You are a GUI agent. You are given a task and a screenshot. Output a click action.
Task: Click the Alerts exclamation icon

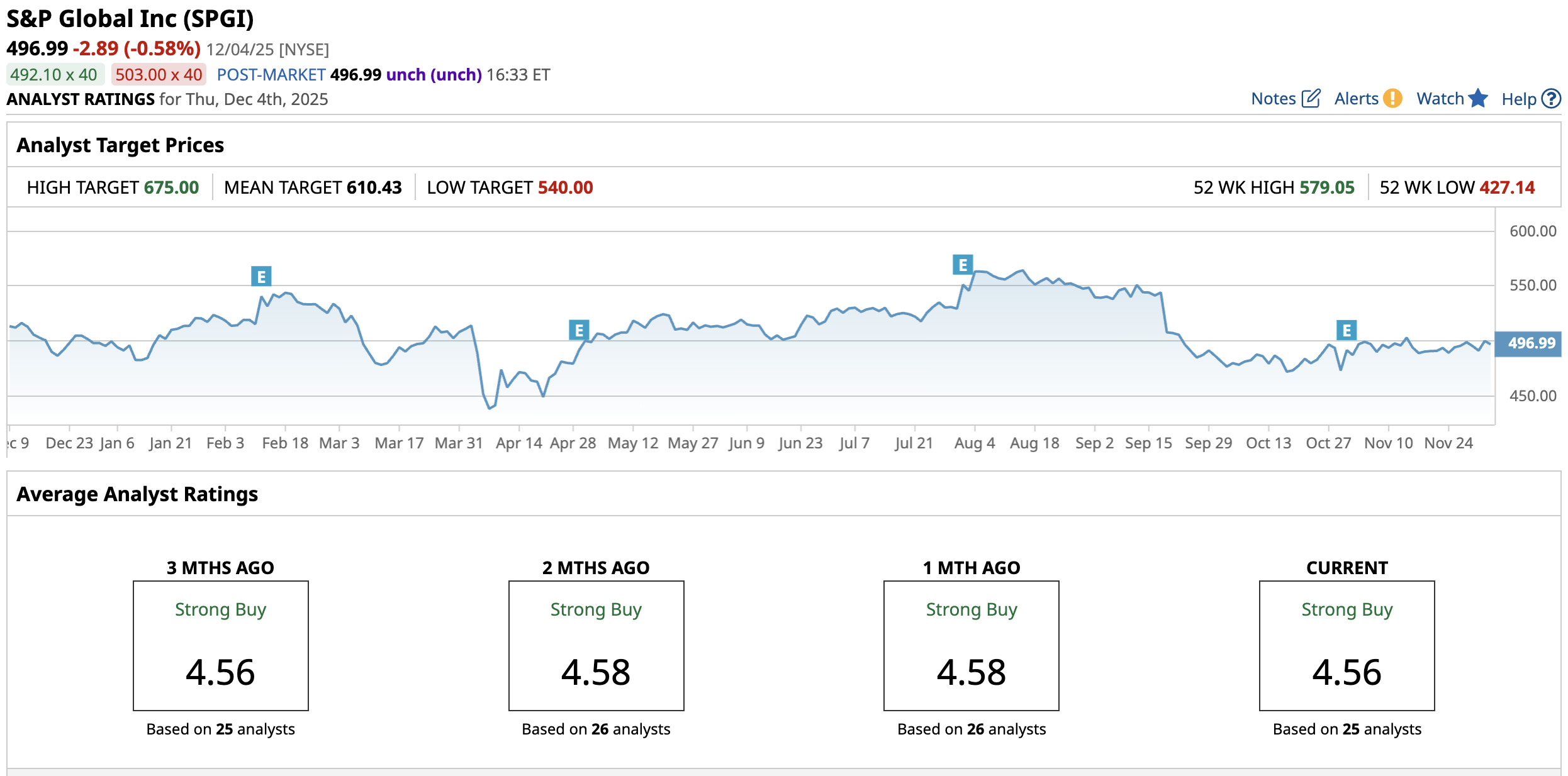pos(1392,99)
